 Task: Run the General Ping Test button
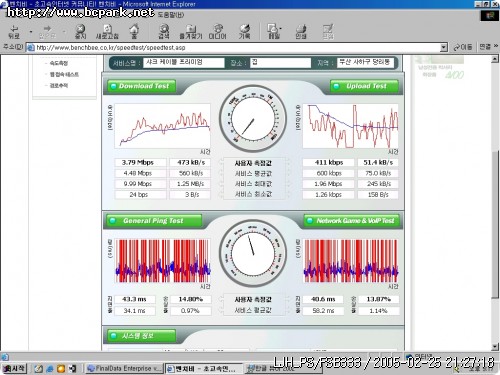[154, 221]
